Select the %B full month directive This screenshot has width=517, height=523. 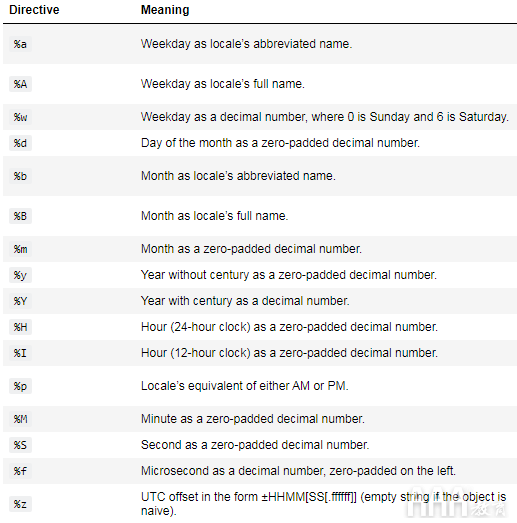tap(20, 216)
